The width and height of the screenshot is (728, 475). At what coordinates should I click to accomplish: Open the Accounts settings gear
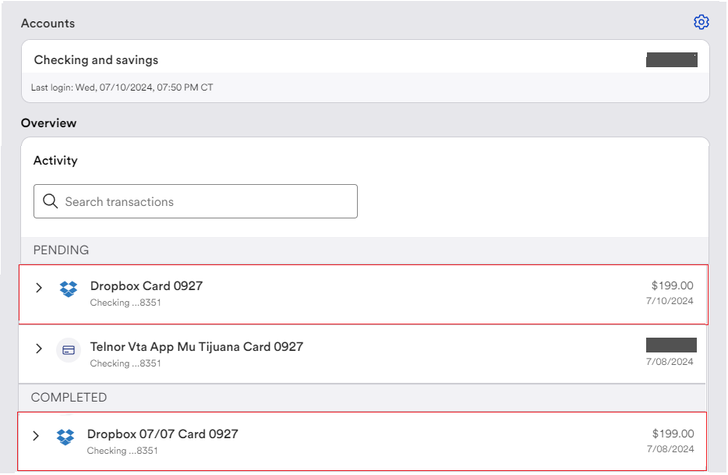point(701,22)
